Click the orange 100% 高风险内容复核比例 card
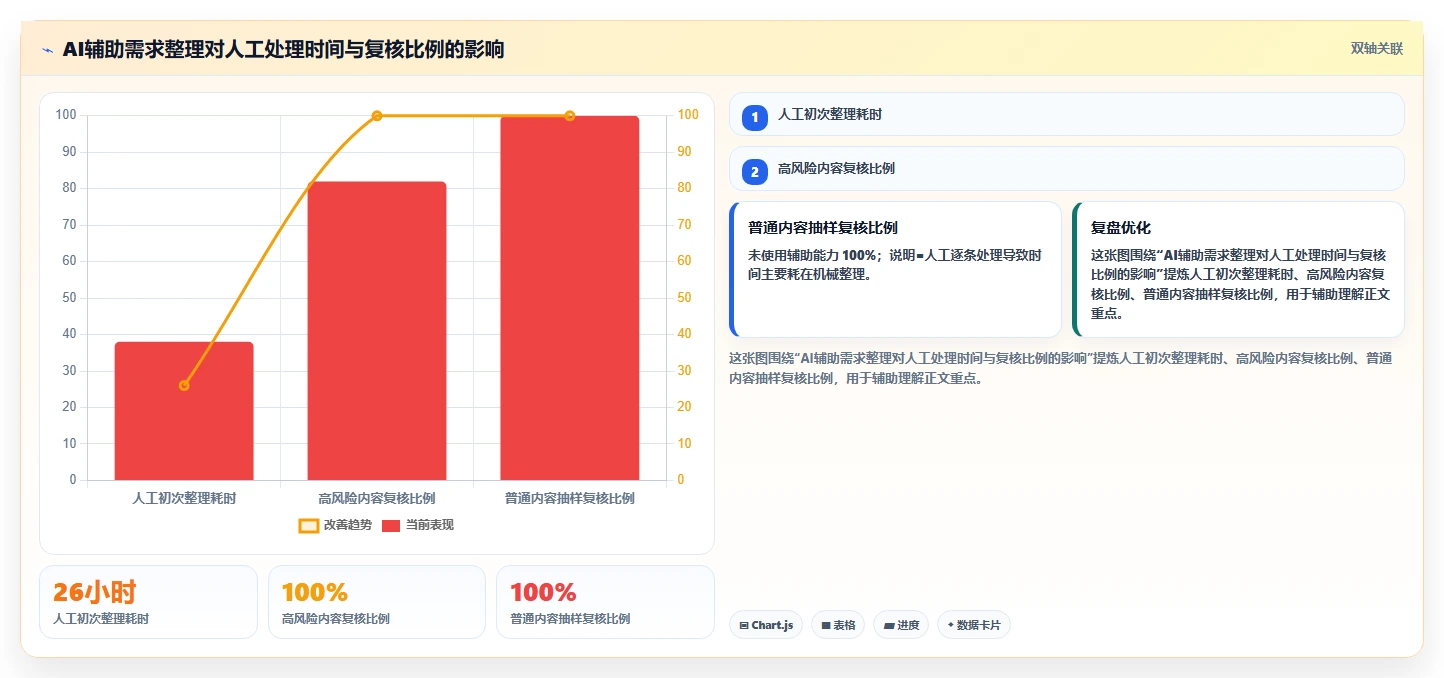1444x678 pixels. coord(377,602)
